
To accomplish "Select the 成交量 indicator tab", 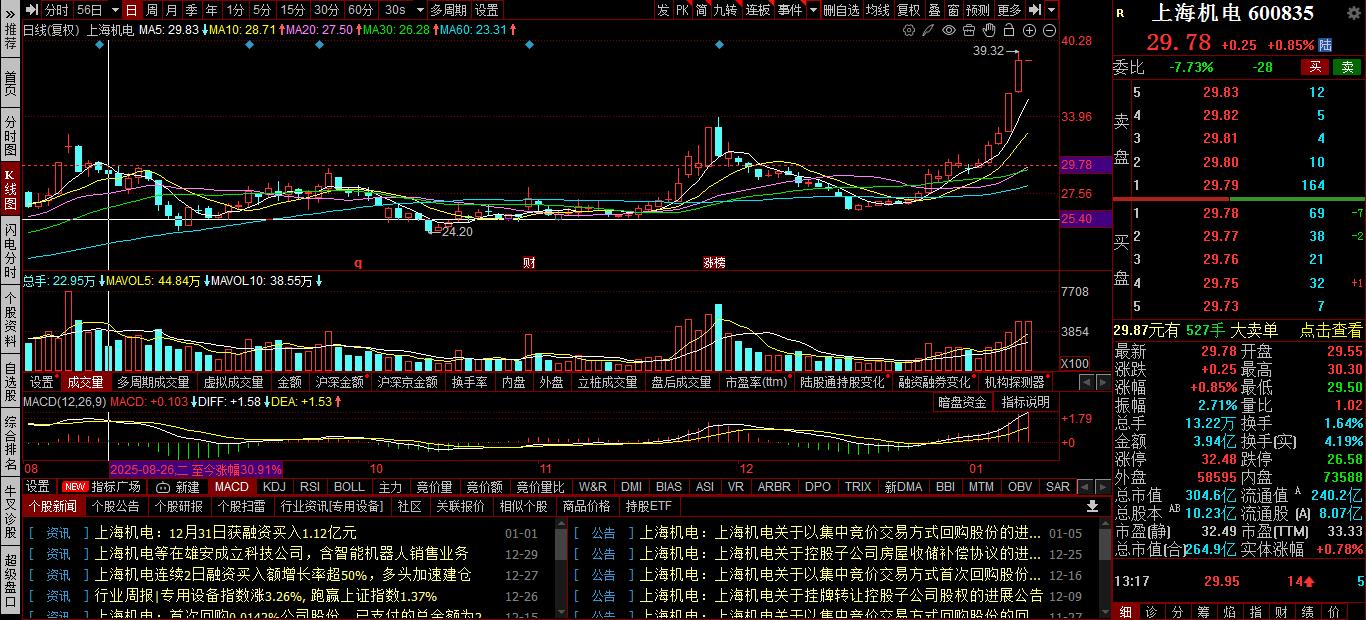I will [85, 382].
